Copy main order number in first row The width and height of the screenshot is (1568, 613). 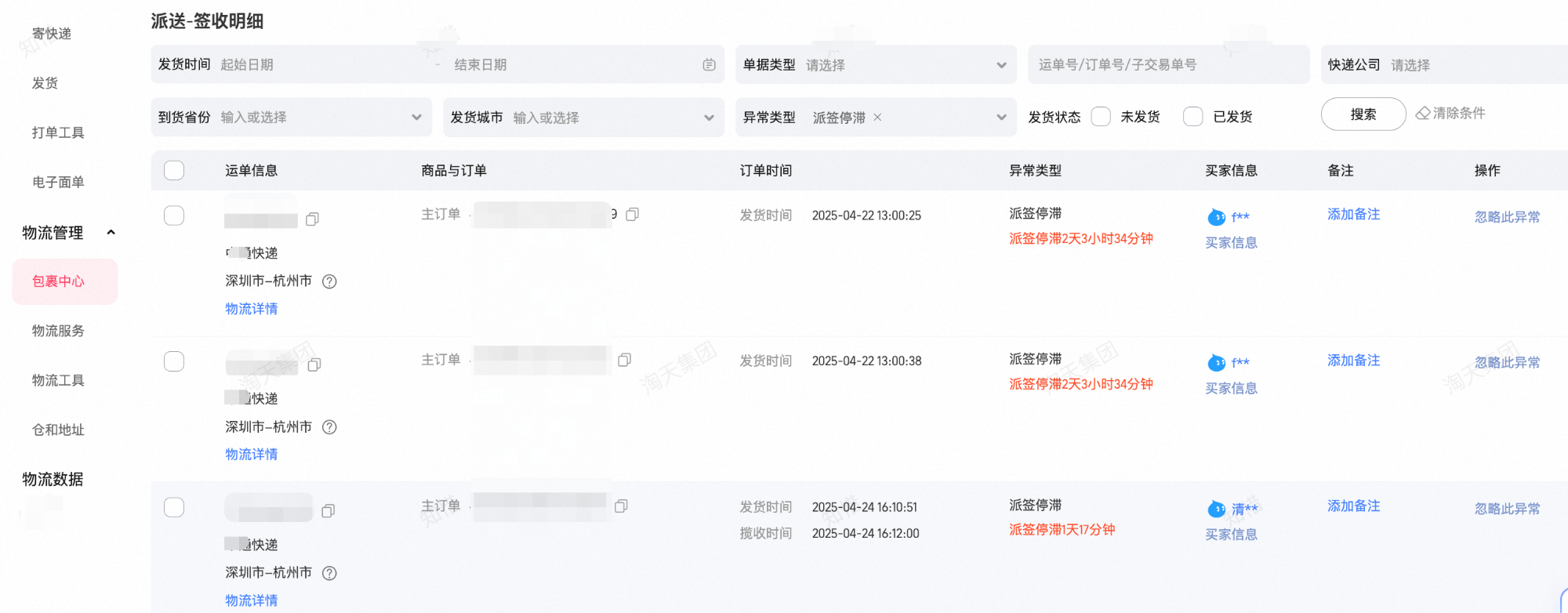pos(633,214)
